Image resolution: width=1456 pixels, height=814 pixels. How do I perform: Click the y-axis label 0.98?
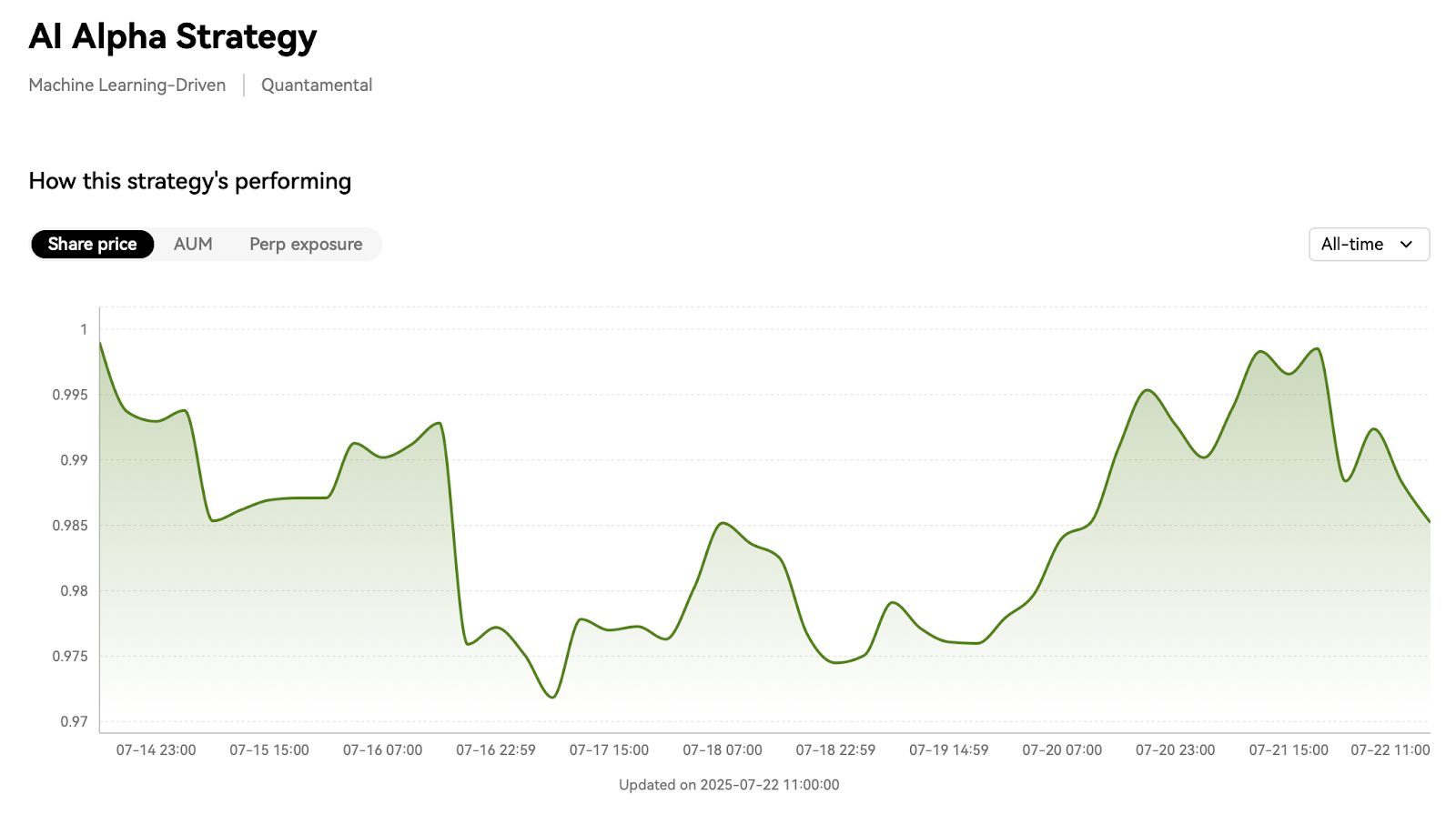click(74, 591)
